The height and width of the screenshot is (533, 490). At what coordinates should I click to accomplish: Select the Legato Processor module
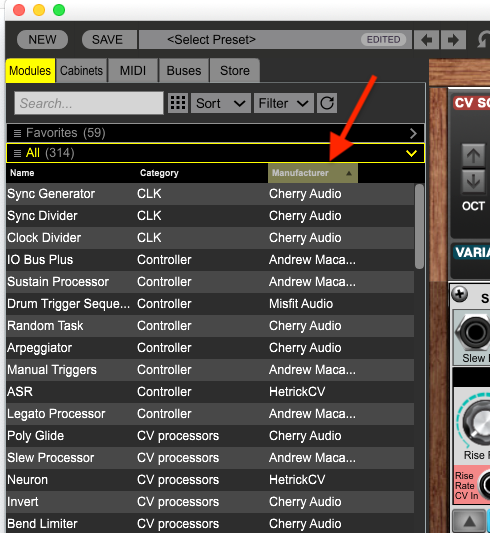[x=210, y=414]
